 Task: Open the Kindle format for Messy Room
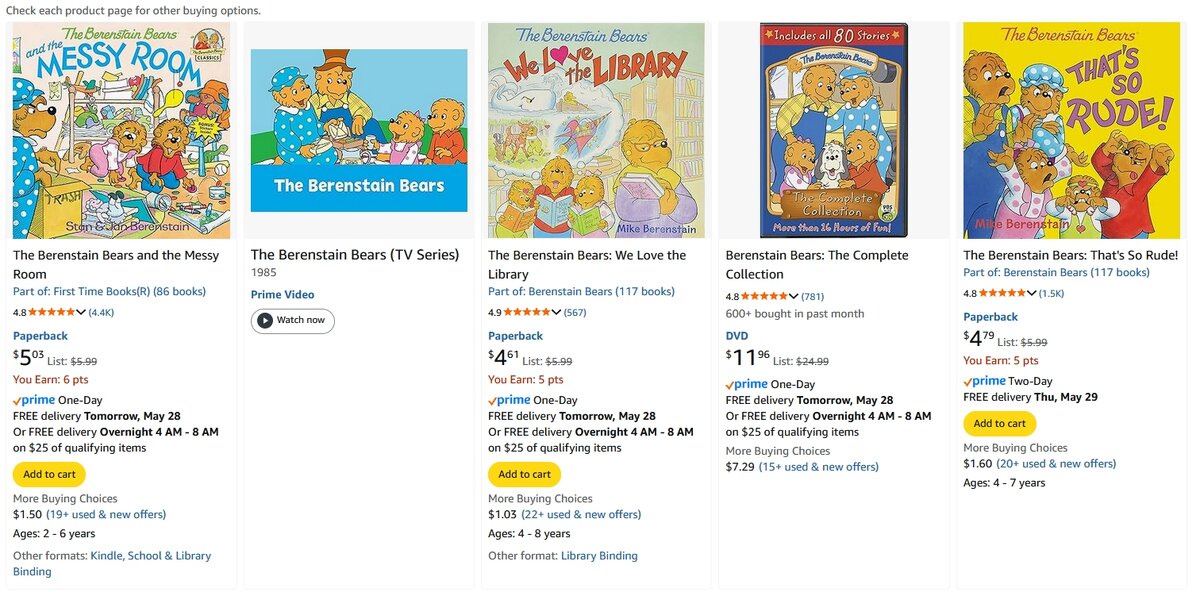108,556
